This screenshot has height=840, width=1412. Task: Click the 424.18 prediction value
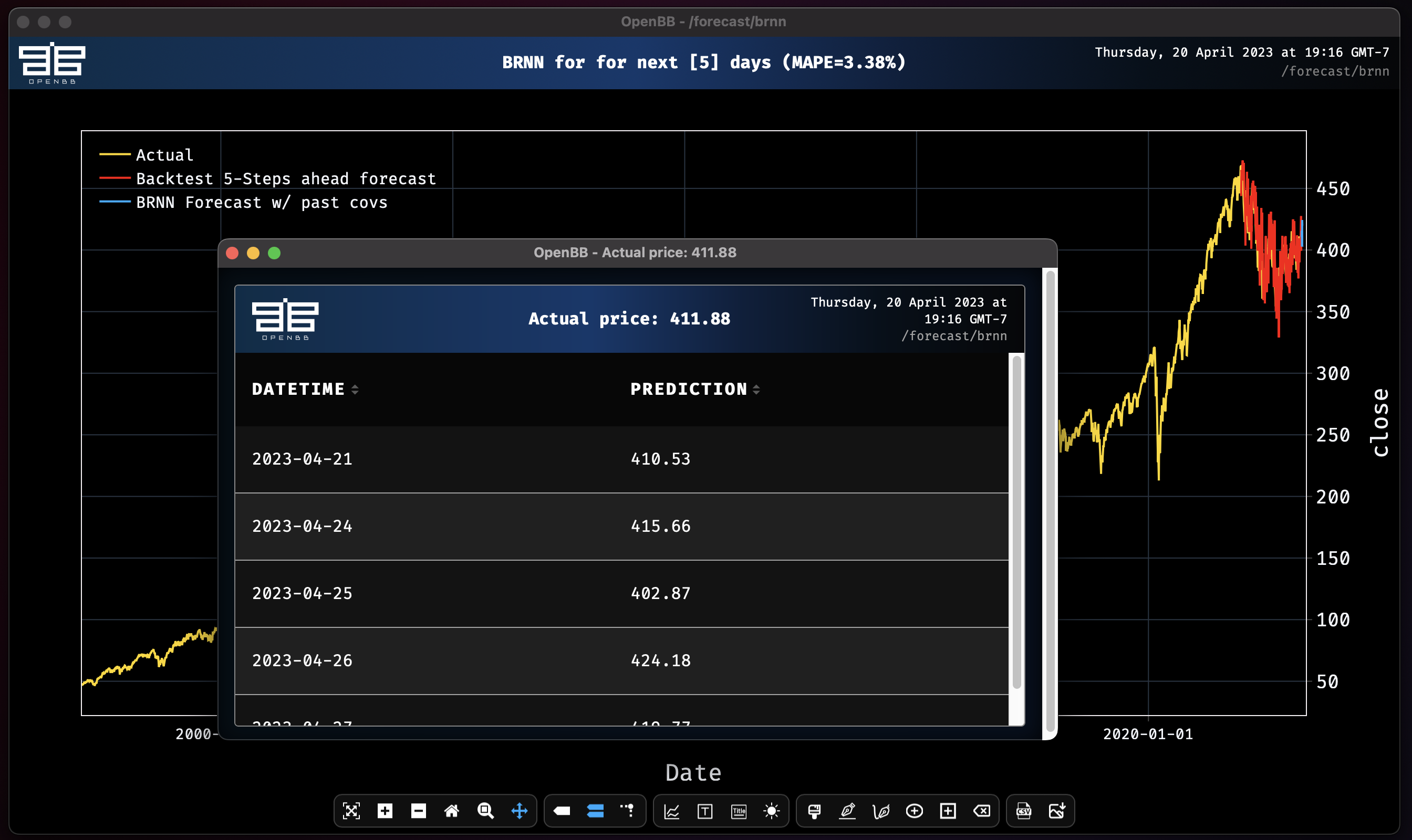pos(661,660)
